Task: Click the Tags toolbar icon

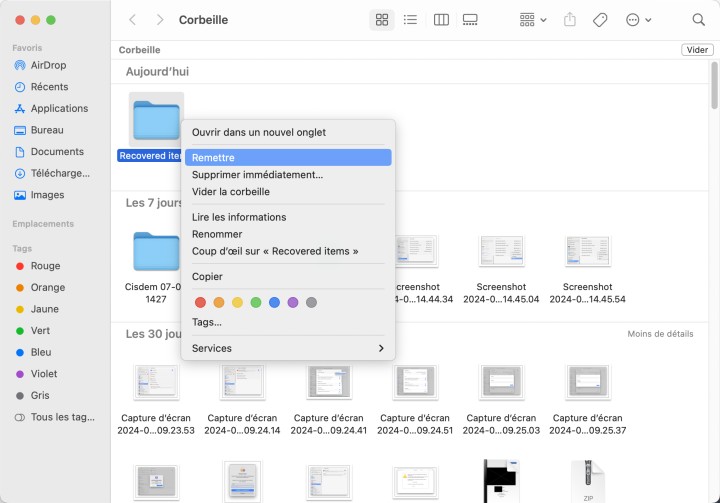Action: tap(600, 20)
